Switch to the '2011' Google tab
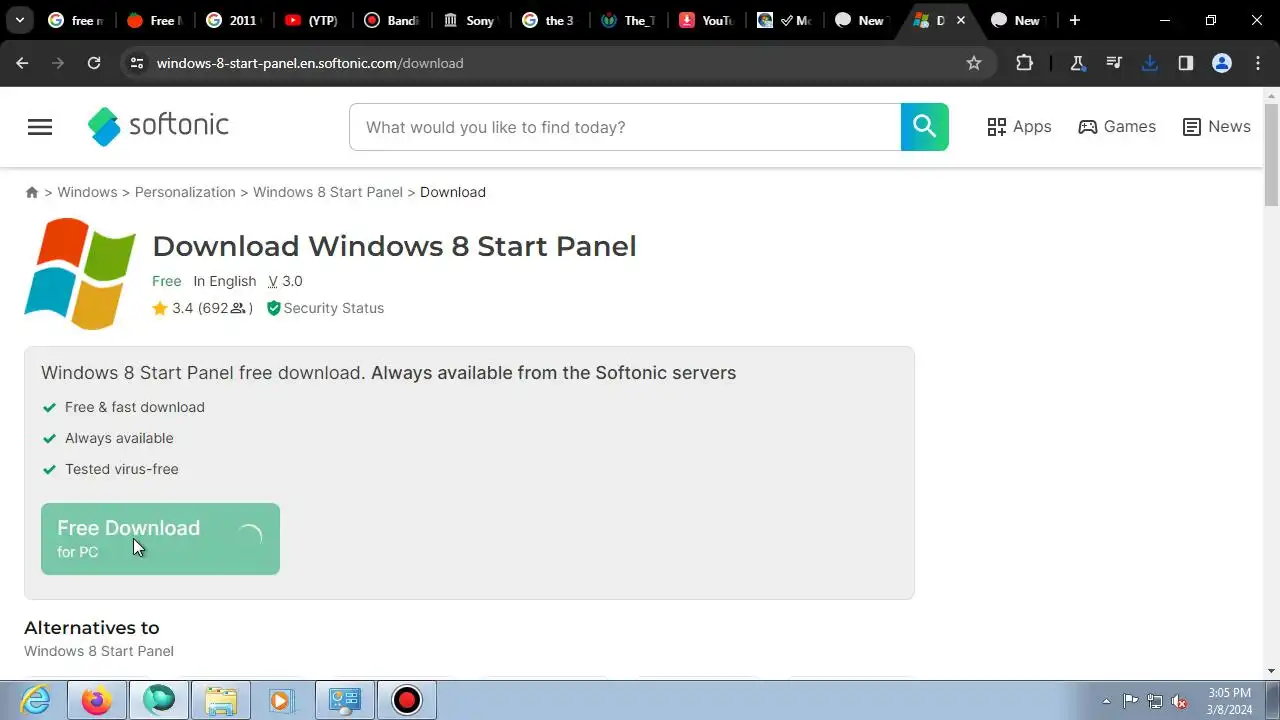Image resolution: width=1280 pixels, height=720 pixels. 233,20
